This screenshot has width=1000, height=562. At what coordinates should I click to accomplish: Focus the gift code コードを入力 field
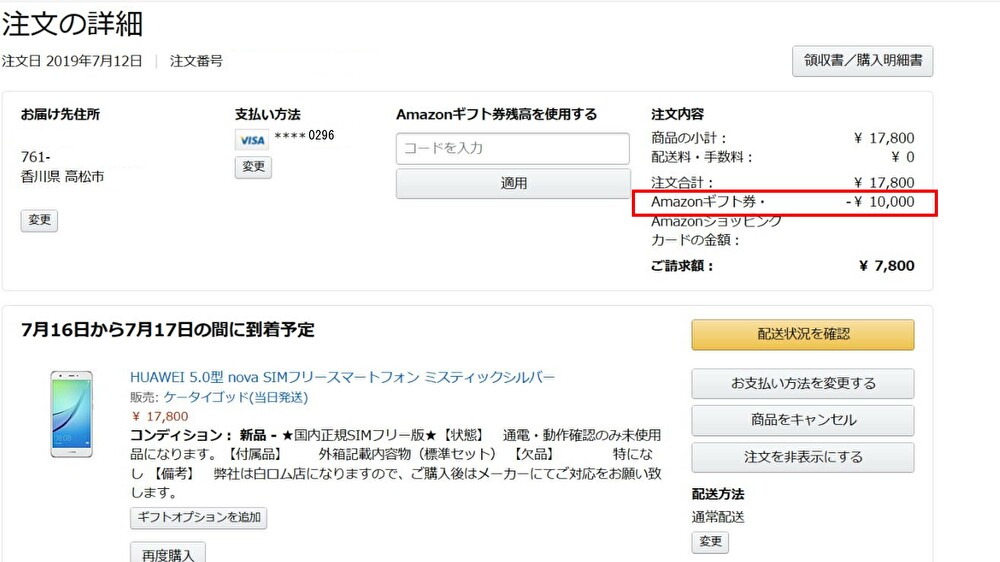pos(512,148)
